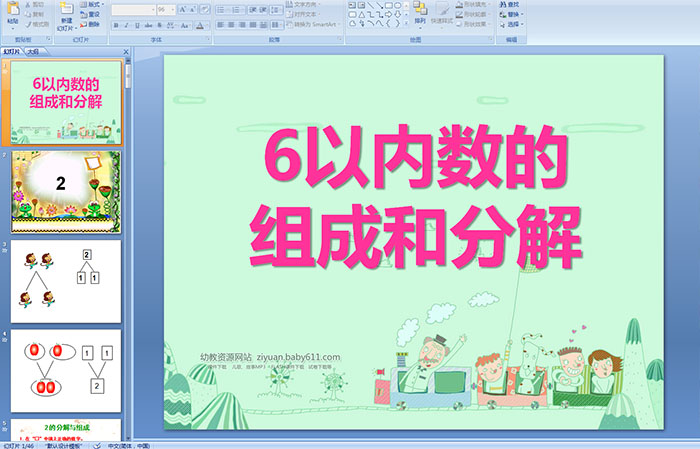The height and width of the screenshot is (449, 700).
Task: Open Quick Styles (快速样式) gallery
Action: tap(442, 15)
